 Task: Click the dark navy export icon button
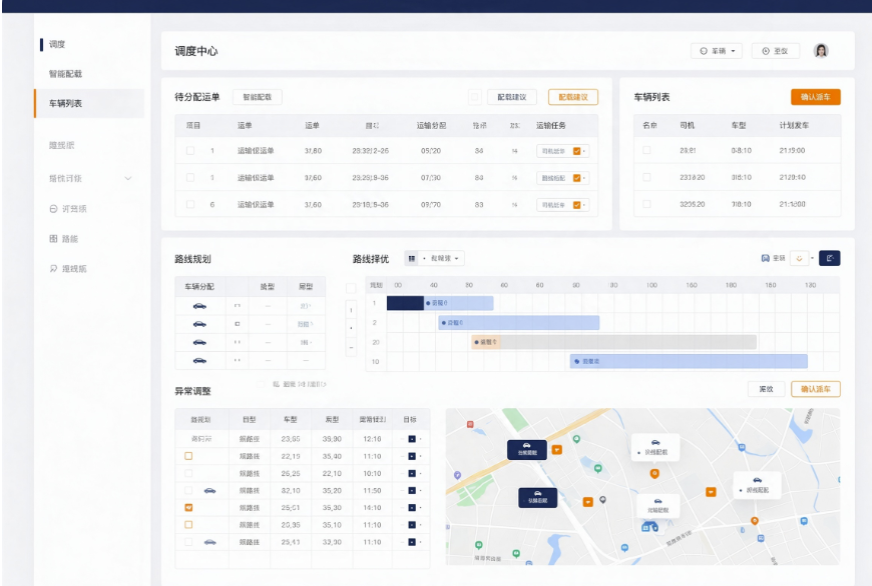830,258
